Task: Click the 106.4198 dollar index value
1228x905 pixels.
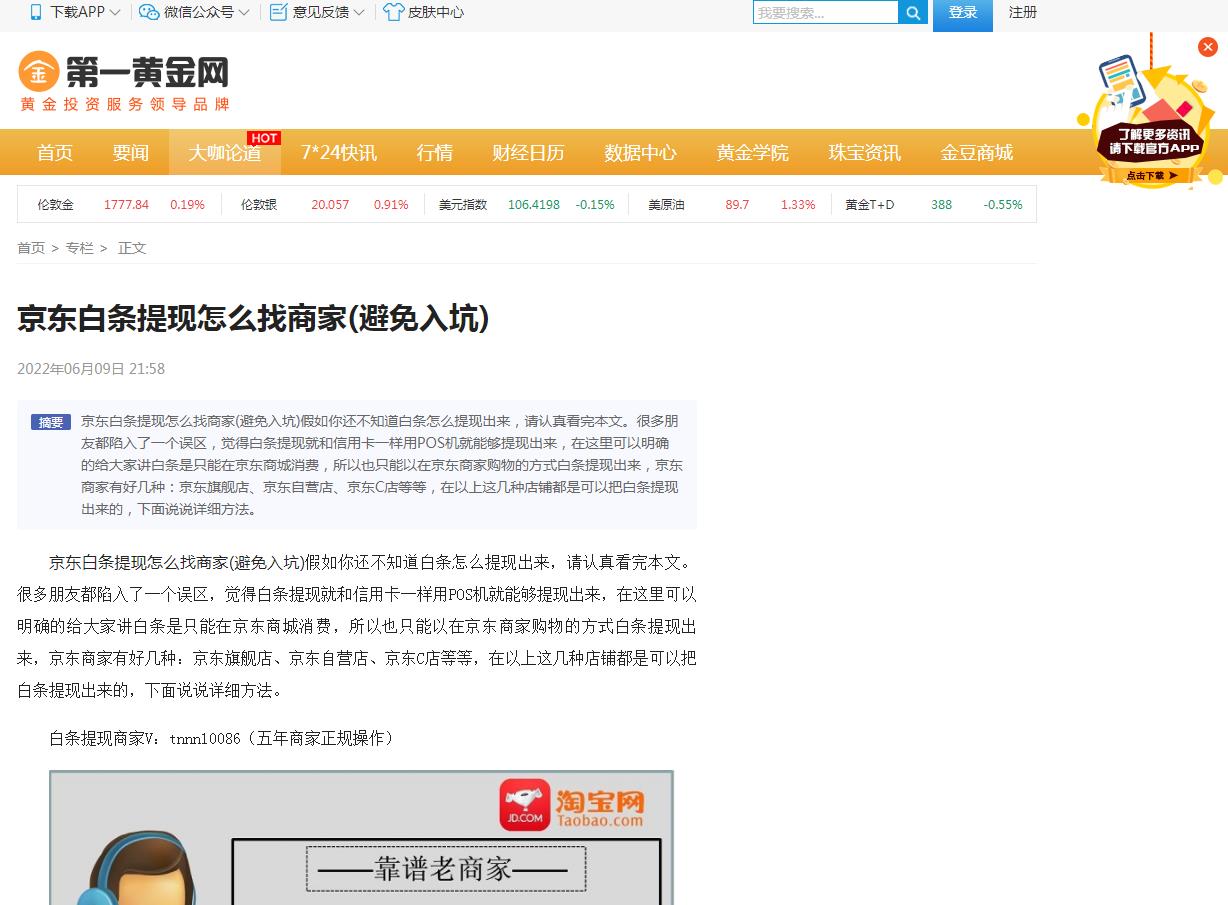Action: [x=534, y=204]
